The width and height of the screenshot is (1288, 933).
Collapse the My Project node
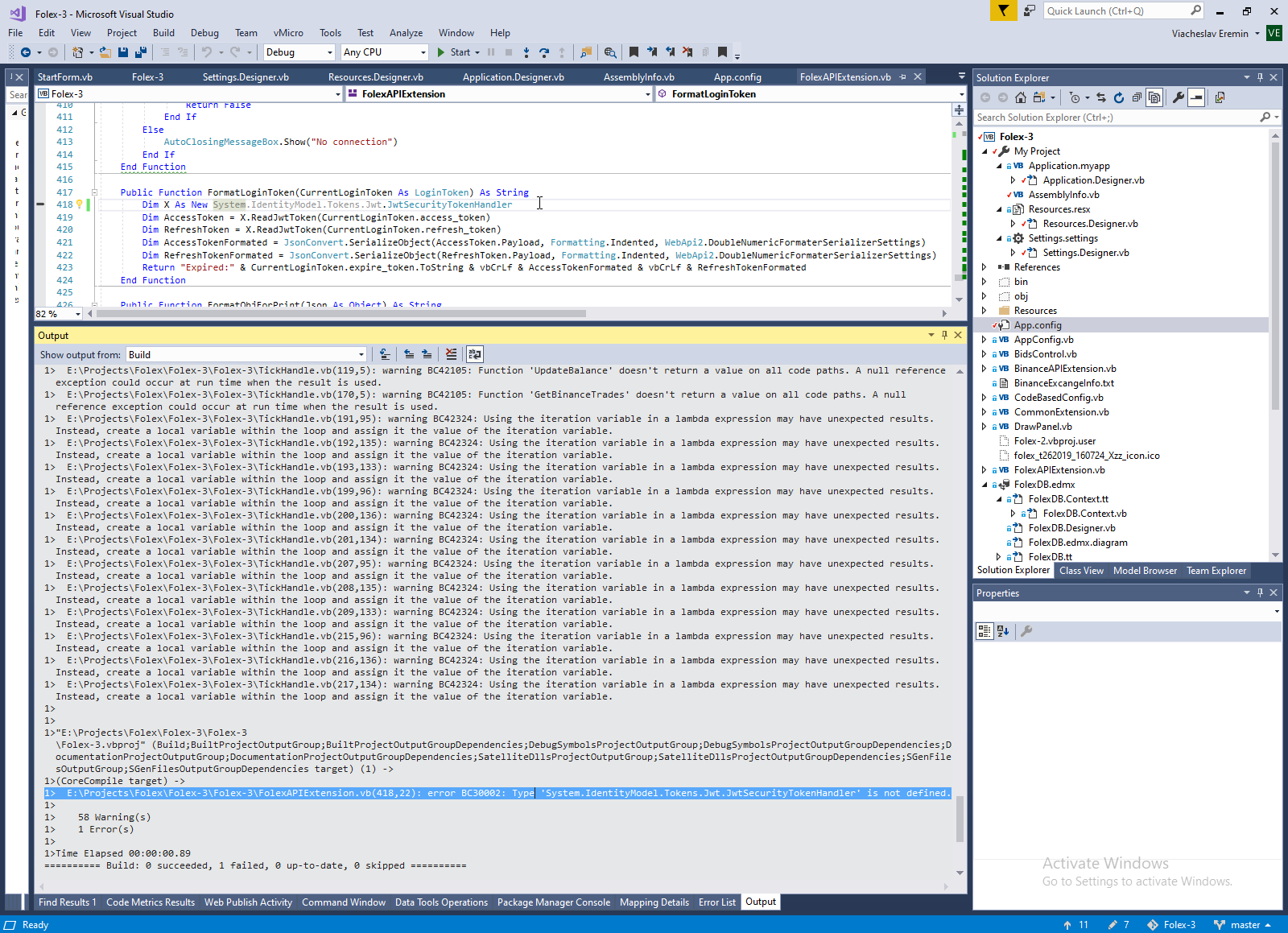(x=984, y=151)
